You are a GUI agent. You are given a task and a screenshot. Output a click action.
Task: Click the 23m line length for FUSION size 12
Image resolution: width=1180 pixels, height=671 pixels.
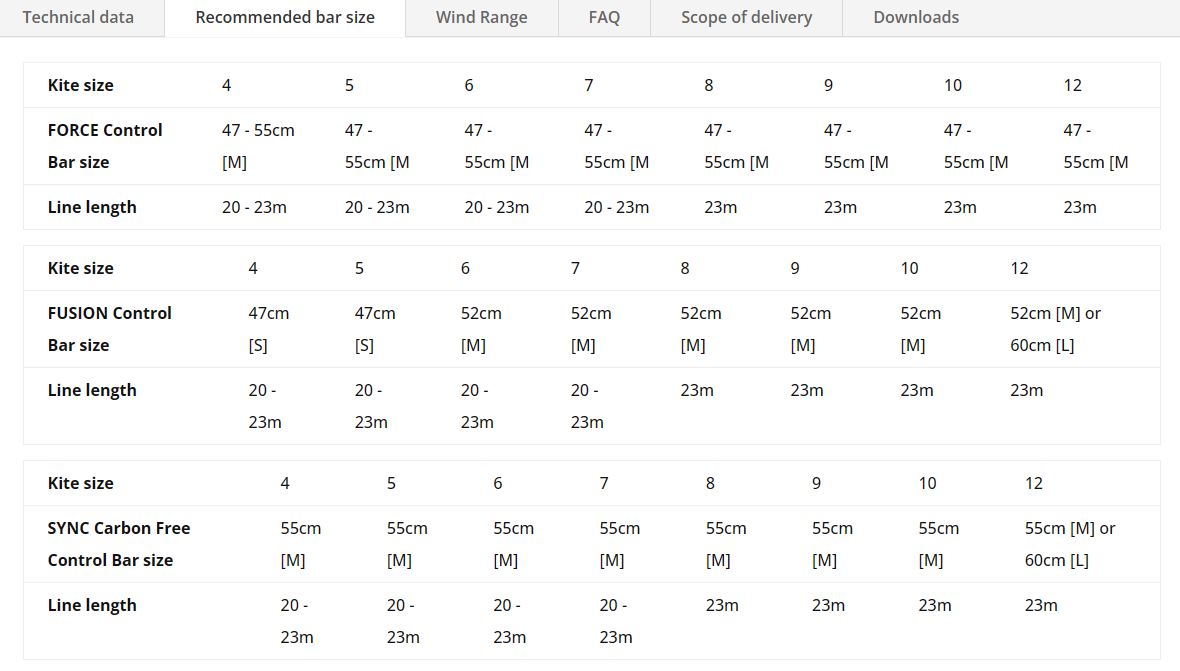(1026, 390)
